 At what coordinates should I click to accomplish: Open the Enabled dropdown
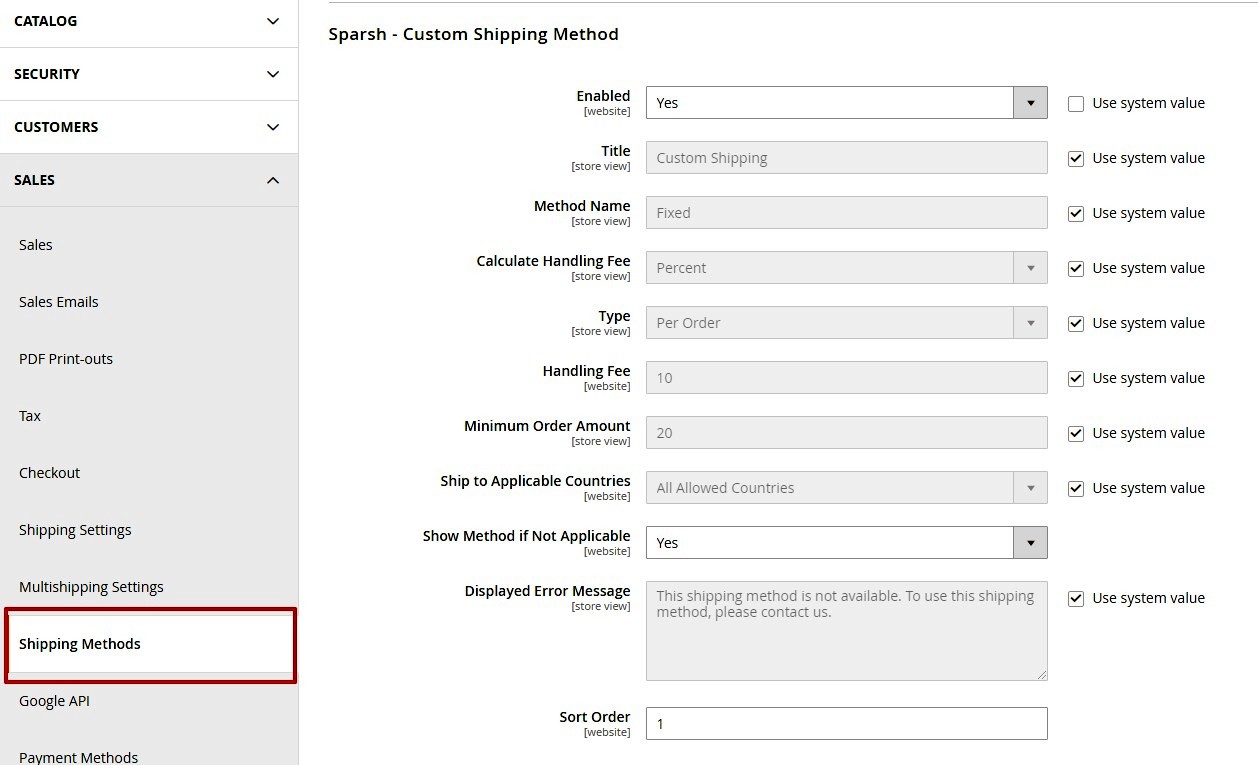coord(1030,102)
